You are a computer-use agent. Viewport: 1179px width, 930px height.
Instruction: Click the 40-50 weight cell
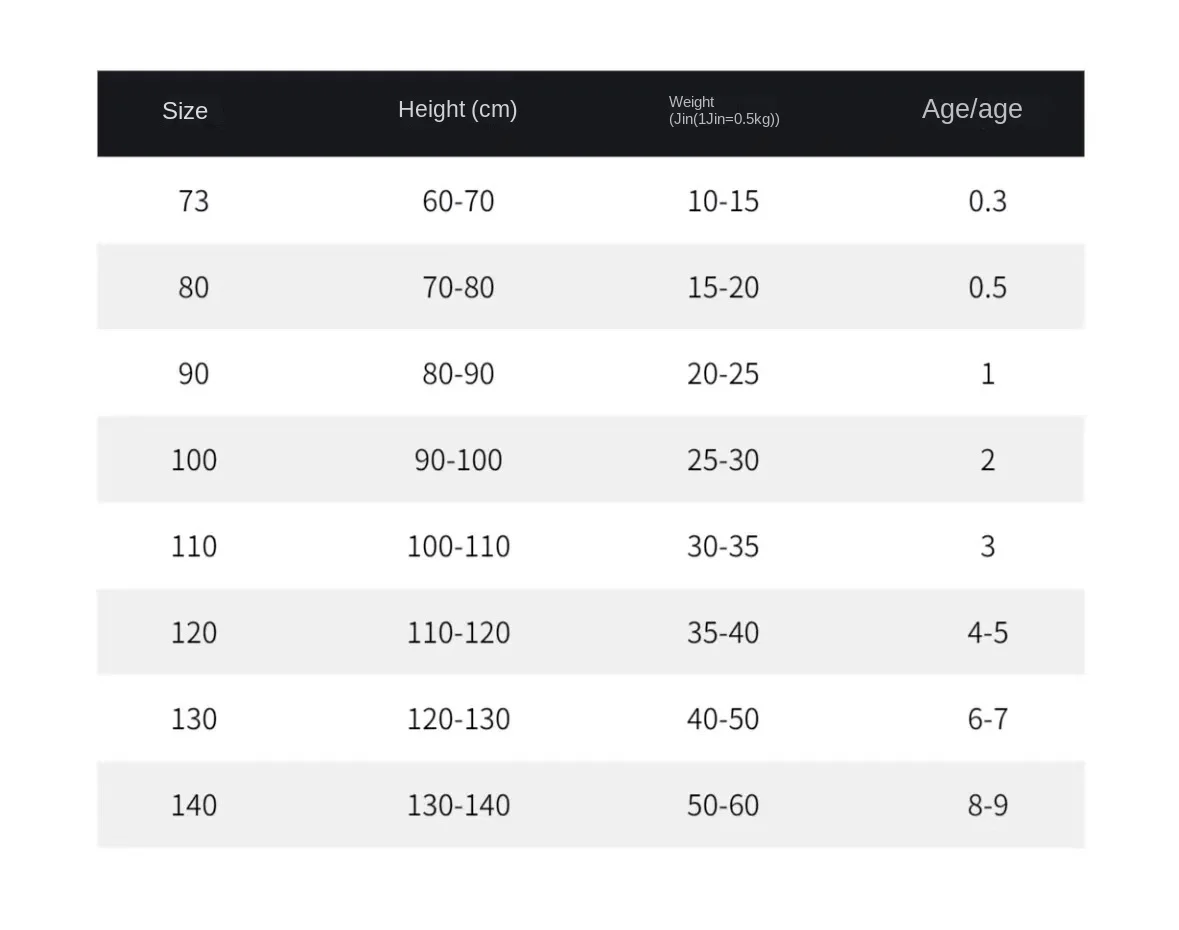722,719
